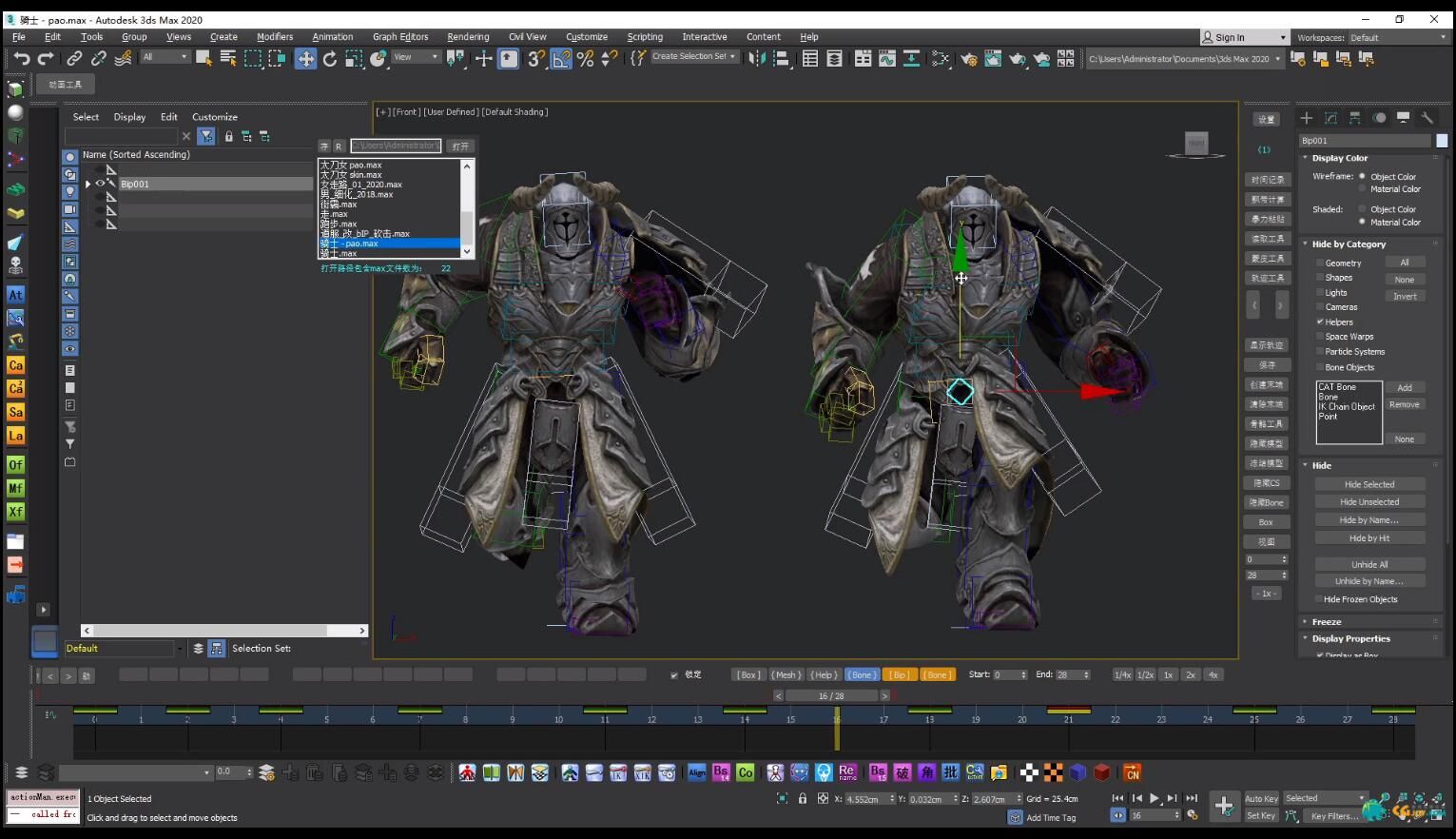Click the CN icon in bottom plugin bar

pos(1132,772)
